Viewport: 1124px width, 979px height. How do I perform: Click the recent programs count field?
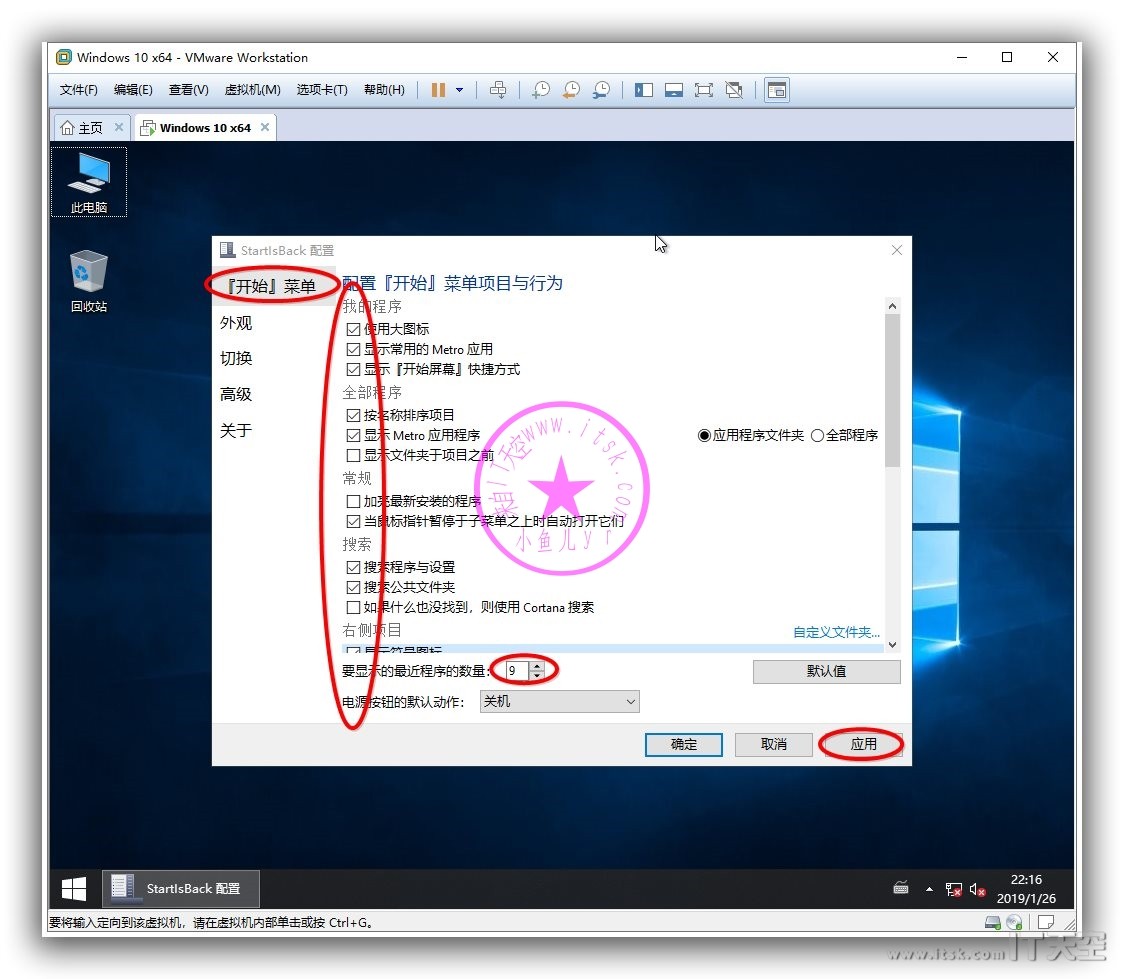[518, 671]
